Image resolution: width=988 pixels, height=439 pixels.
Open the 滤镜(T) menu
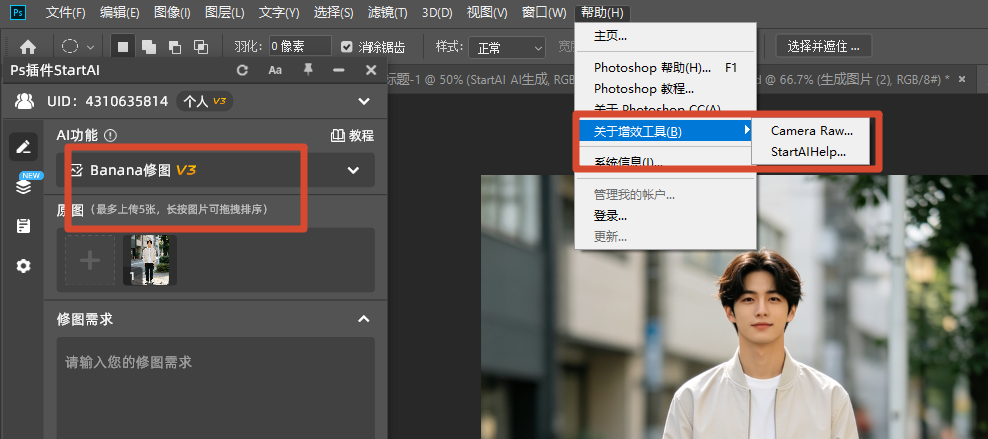tap(387, 12)
